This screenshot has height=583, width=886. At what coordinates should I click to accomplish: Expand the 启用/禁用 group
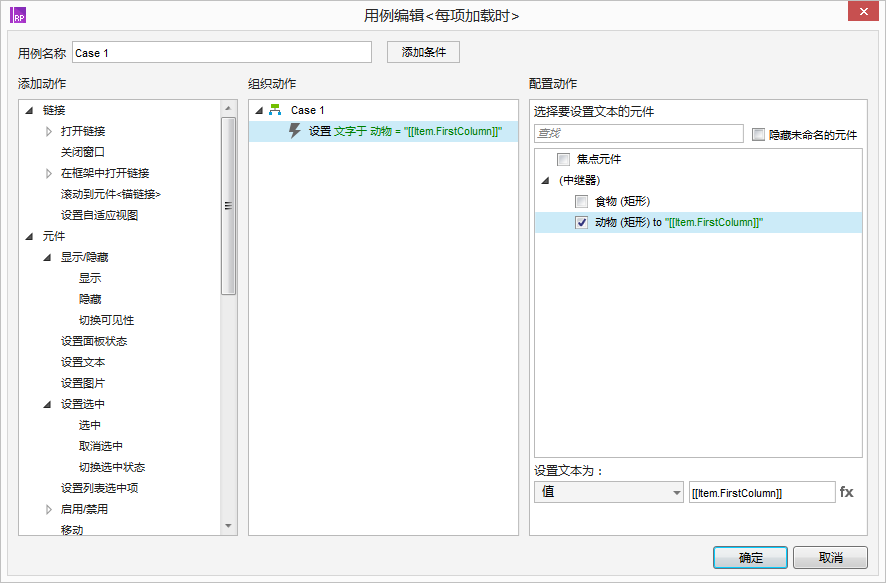(49, 510)
